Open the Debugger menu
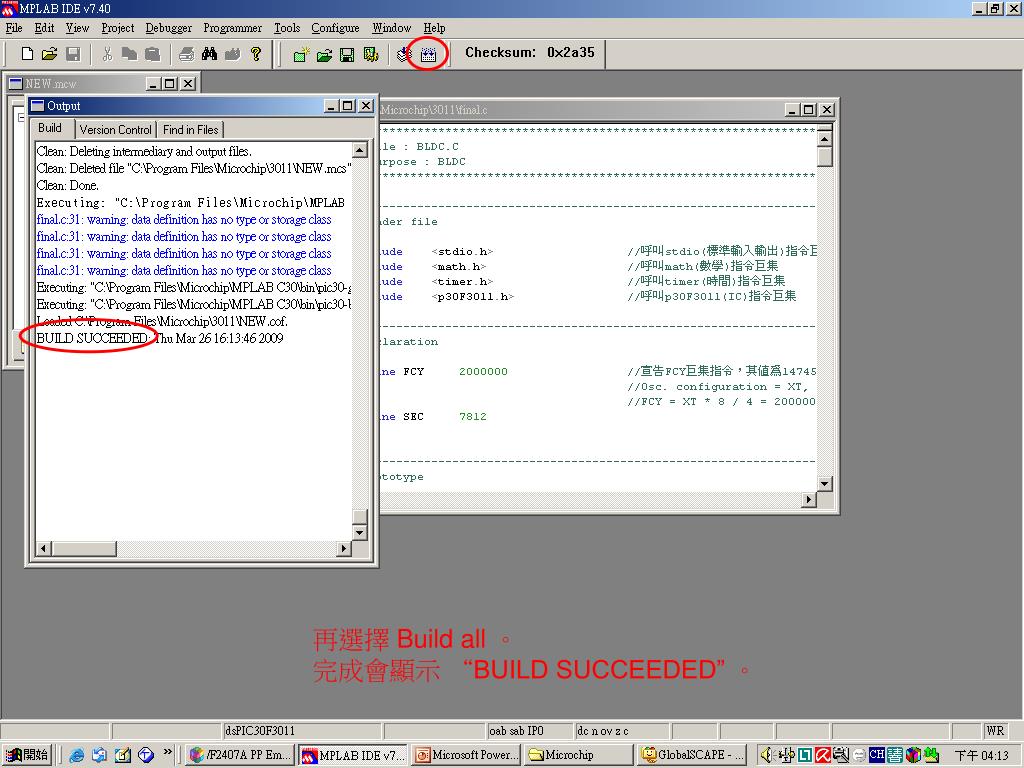Viewport: 1024px width, 768px height. pos(168,27)
